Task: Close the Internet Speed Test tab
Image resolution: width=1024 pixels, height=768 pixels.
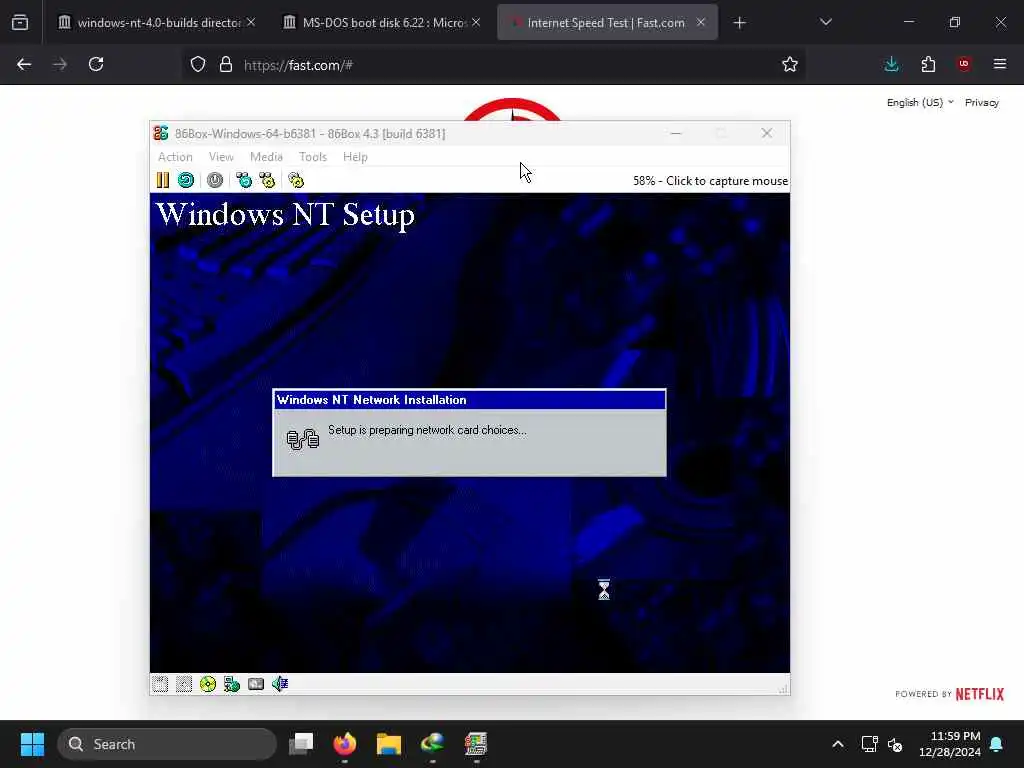Action: 701,22
